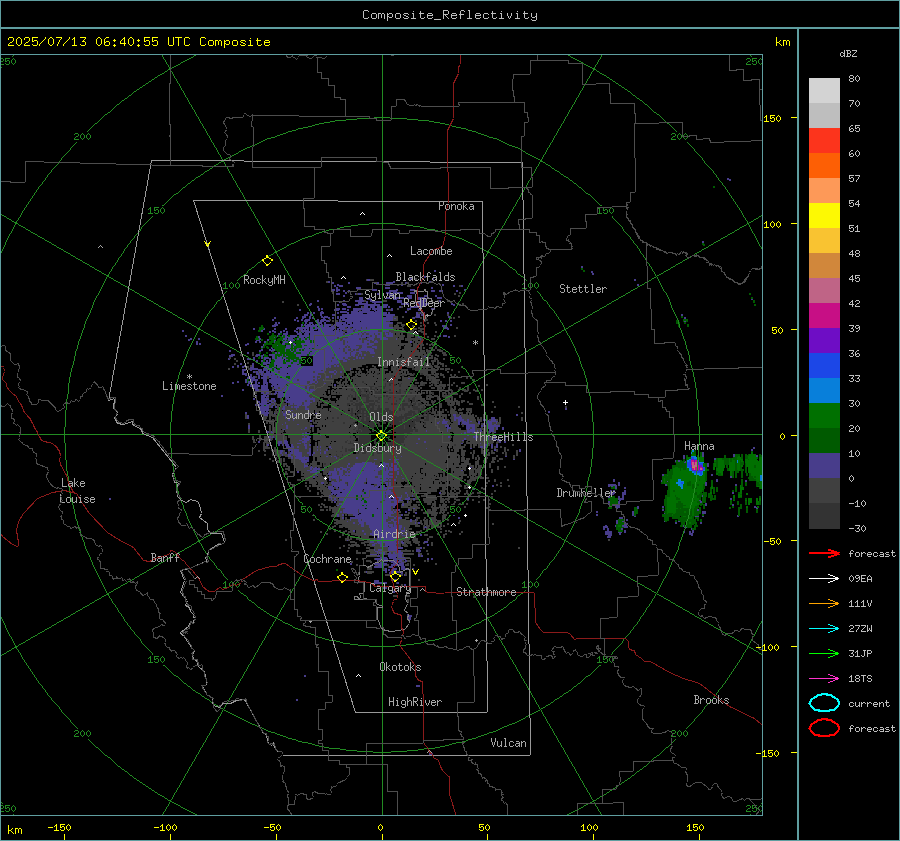Select the yellow diamond marker above Calgary
This screenshot has height=841, width=900.
(x=395, y=576)
